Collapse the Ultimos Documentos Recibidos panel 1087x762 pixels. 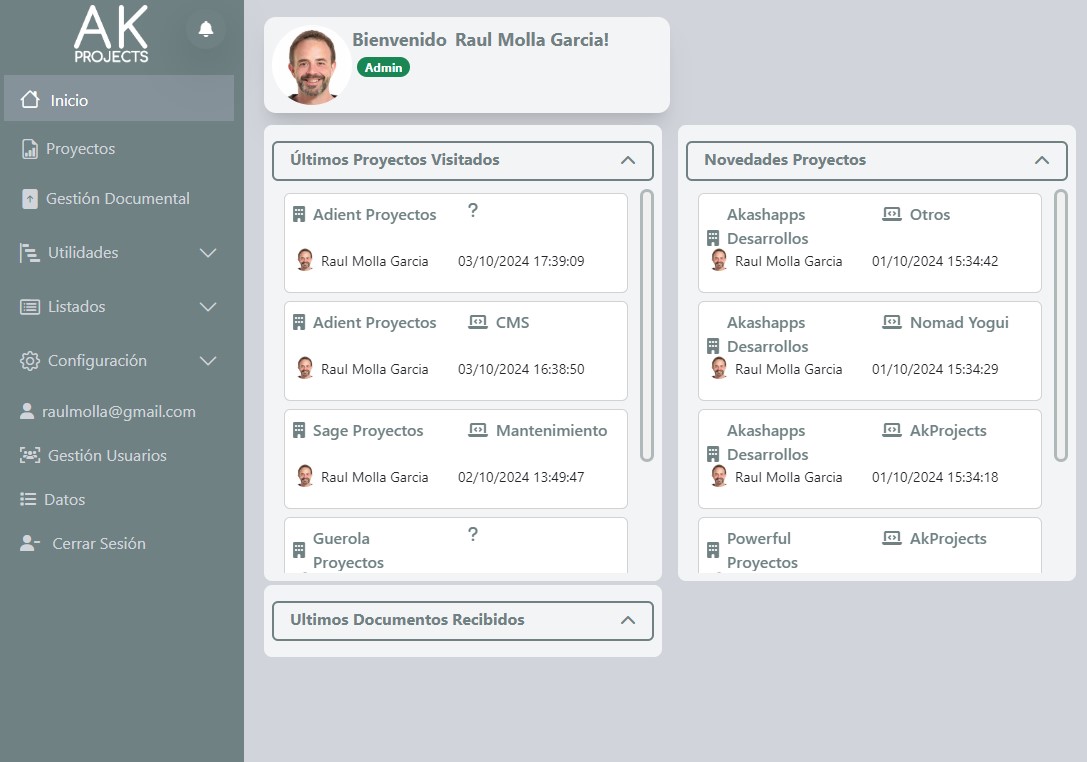coord(628,620)
